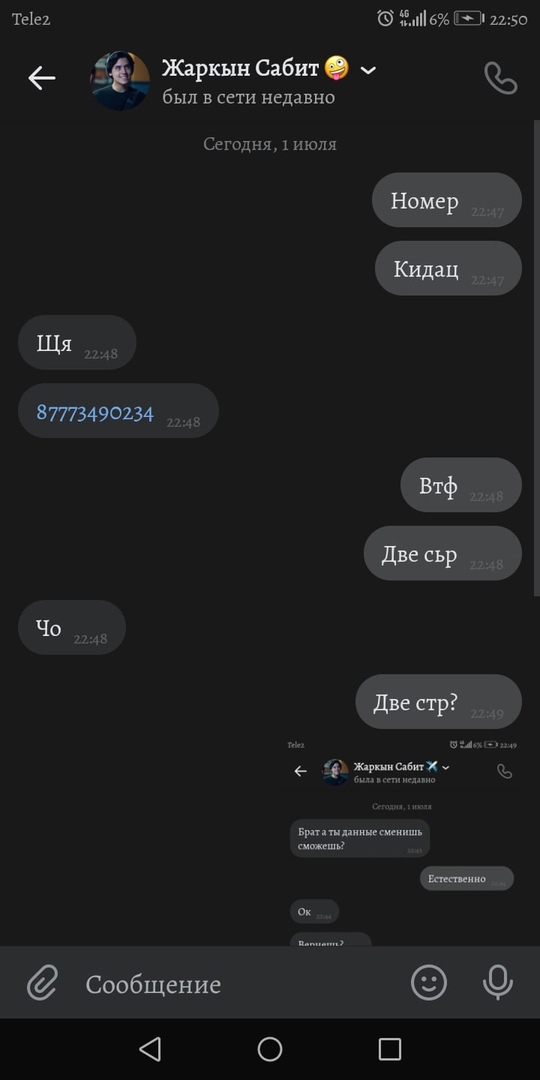
Task: Tap the chat scrollbar on right edge
Action: tap(537, 358)
